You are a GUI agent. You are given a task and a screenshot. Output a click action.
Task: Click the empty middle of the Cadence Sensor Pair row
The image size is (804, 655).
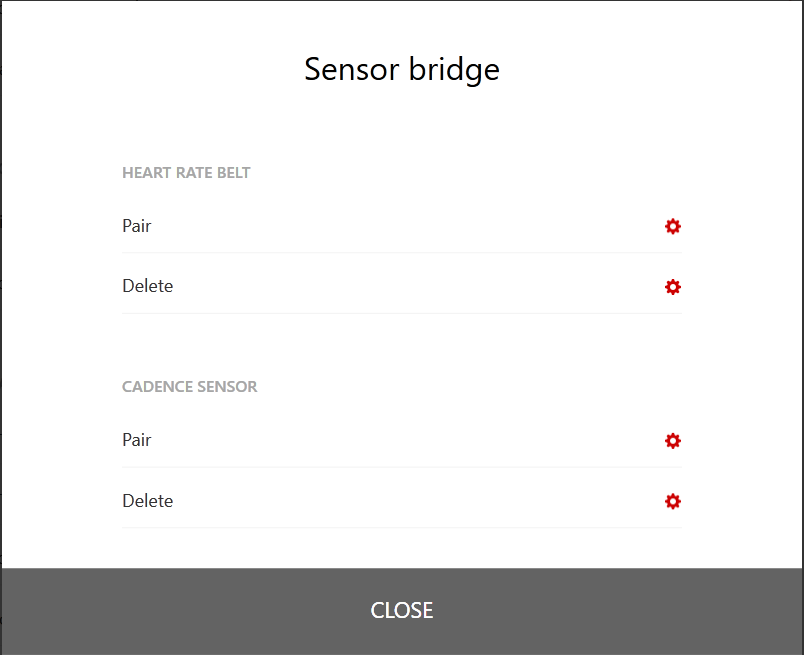tap(402, 440)
